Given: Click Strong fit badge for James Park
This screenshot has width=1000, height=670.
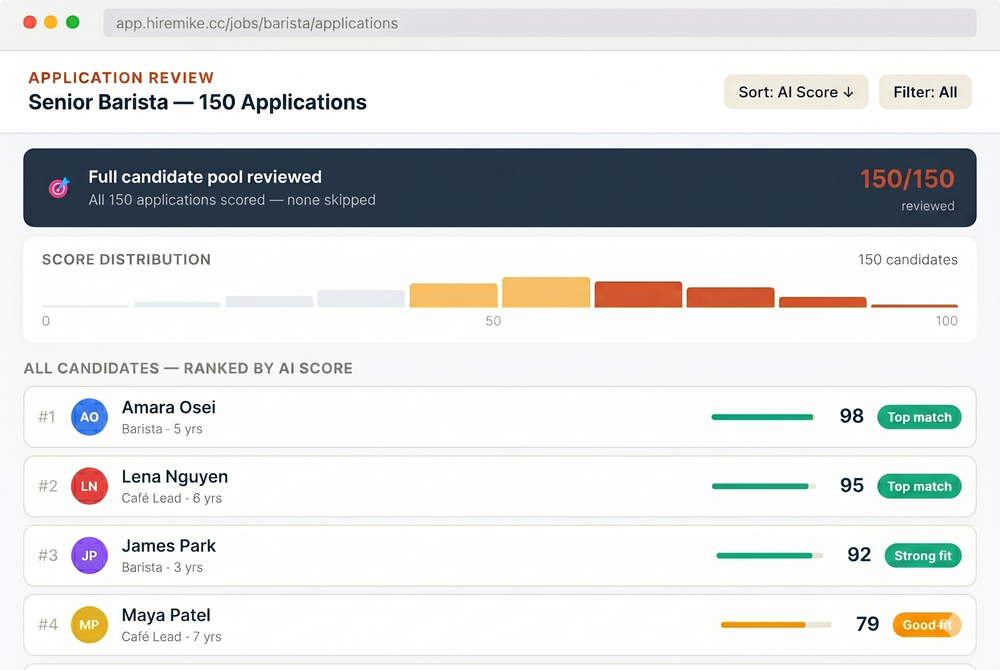Looking at the screenshot, I should click(923, 555).
